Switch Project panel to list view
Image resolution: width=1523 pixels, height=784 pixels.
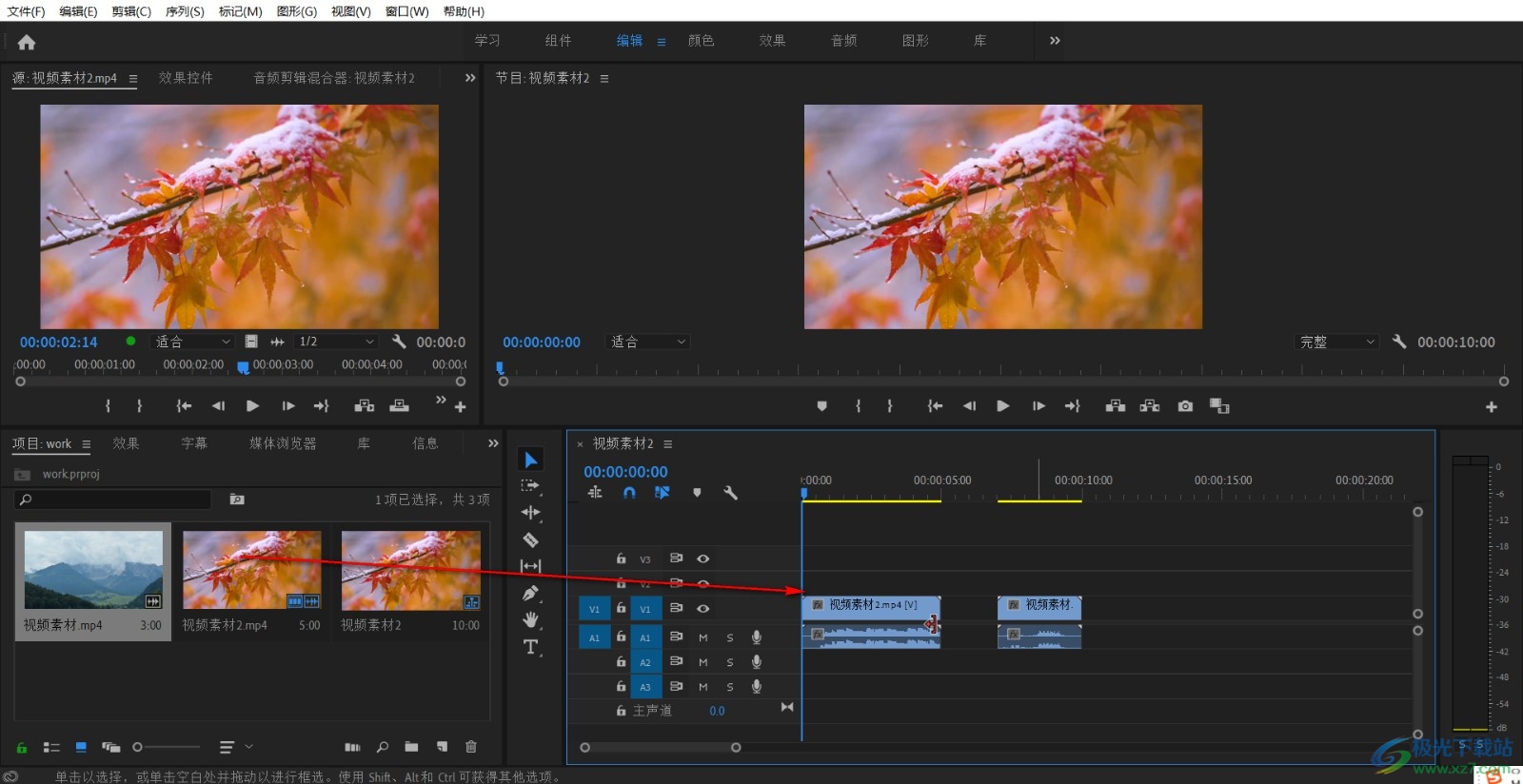(51, 747)
